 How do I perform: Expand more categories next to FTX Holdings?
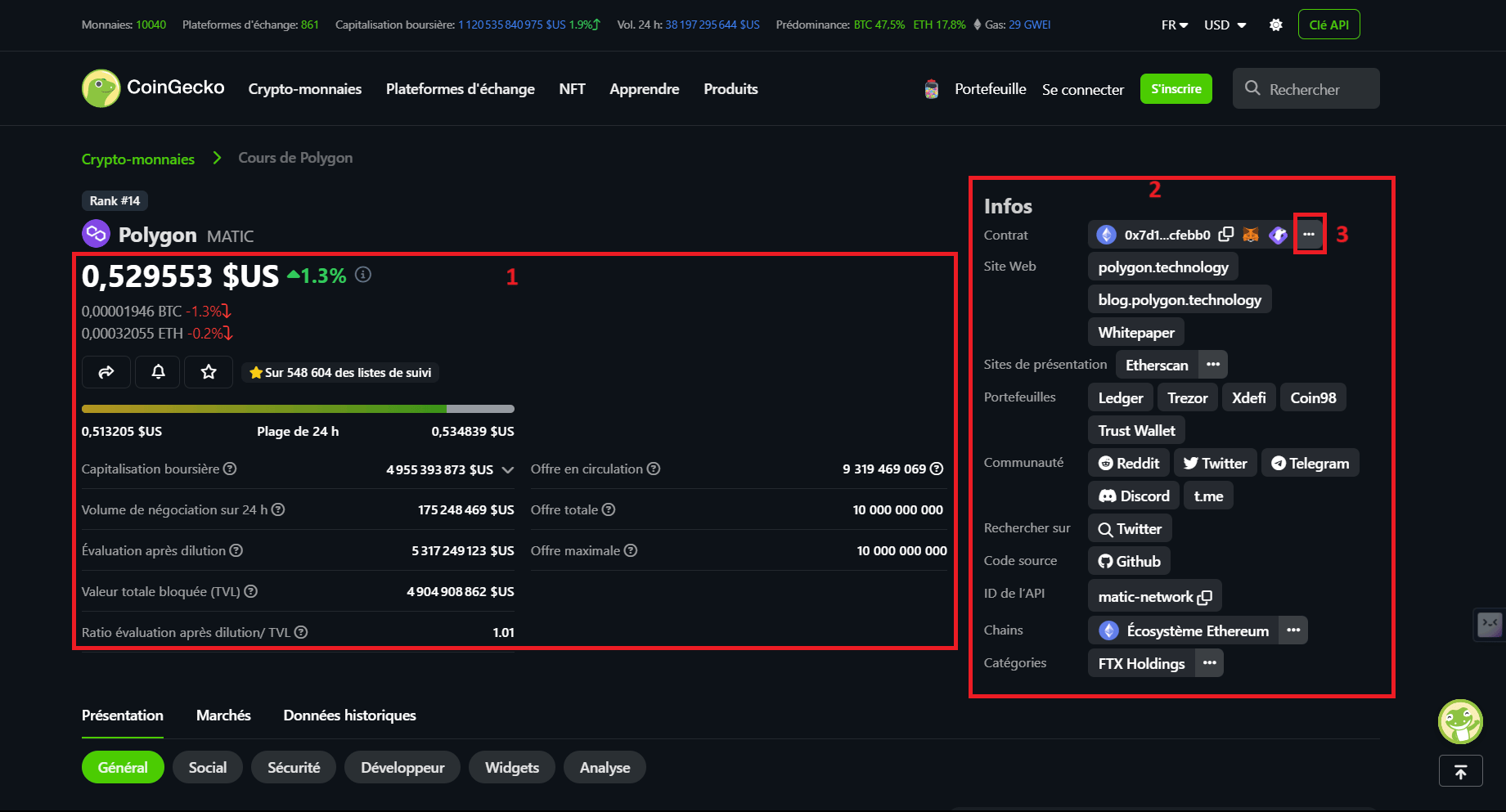(x=1209, y=663)
